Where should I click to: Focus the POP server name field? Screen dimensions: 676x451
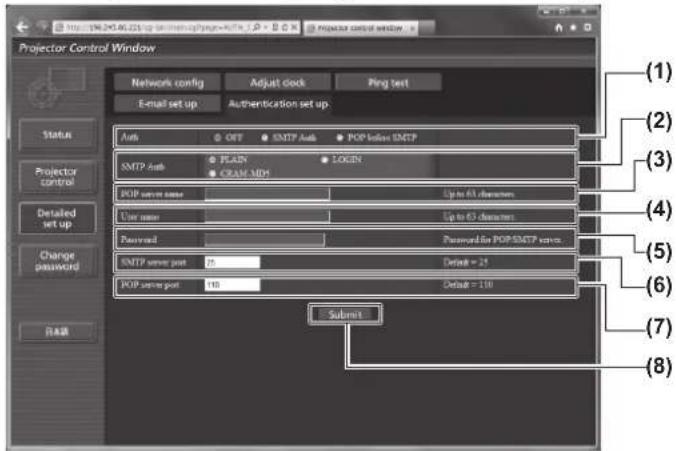pos(267,194)
